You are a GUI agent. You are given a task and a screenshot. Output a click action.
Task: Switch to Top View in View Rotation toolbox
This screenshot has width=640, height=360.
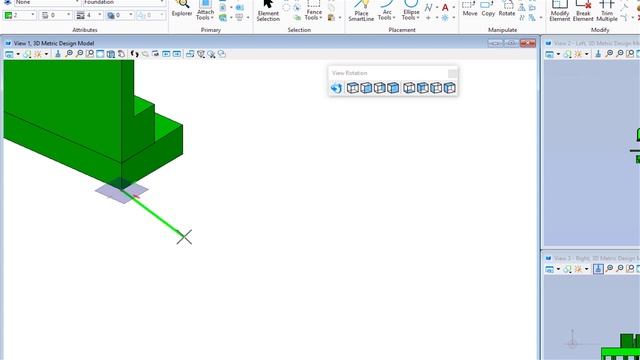tap(353, 88)
